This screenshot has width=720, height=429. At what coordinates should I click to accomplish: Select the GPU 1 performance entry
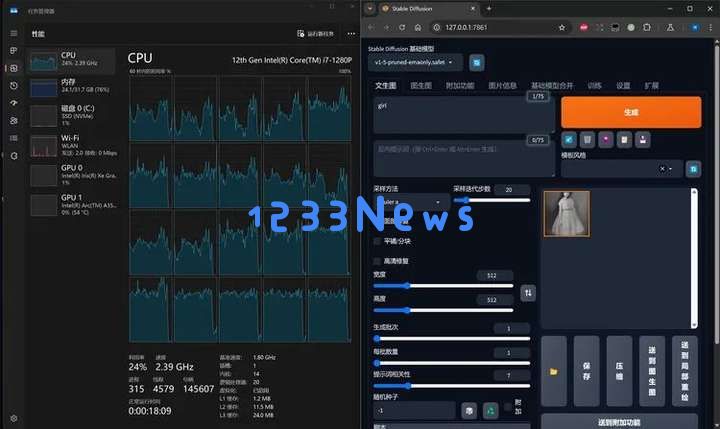point(72,204)
